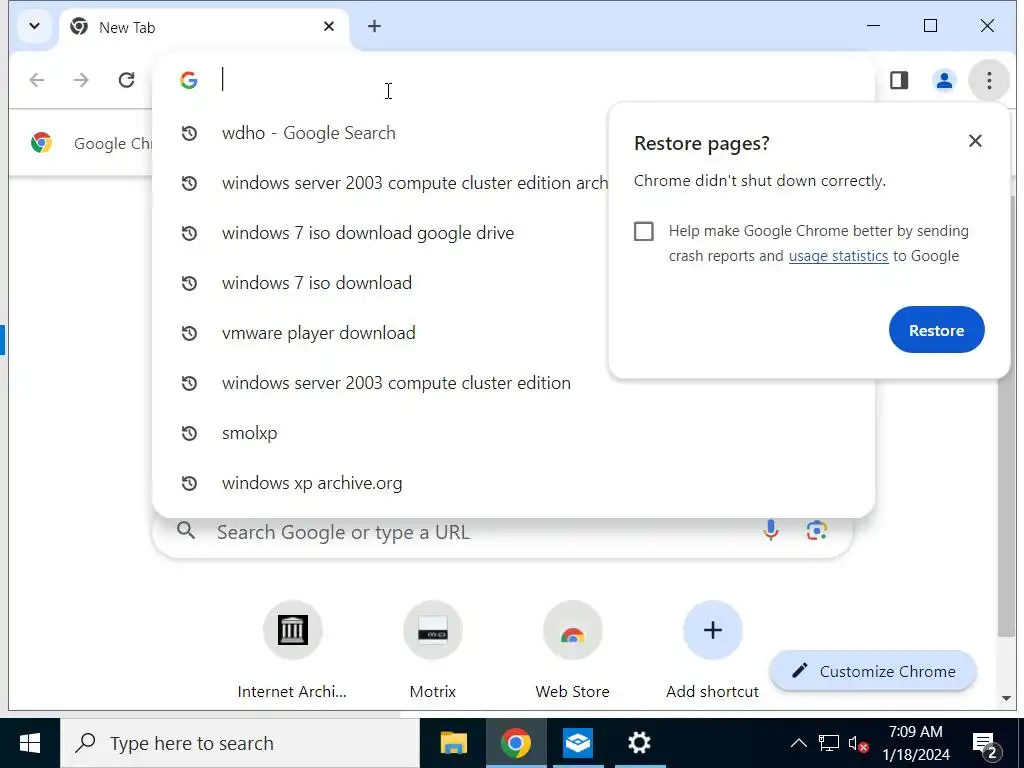Open the profile avatar menu
Viewport: 1024px width, 768px height.
(944, 80)
